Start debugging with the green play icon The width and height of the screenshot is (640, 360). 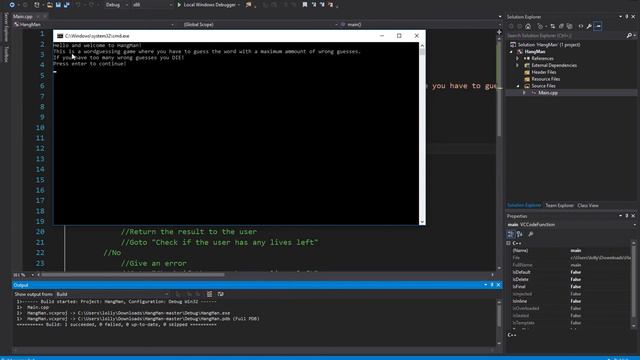point(179,5)
